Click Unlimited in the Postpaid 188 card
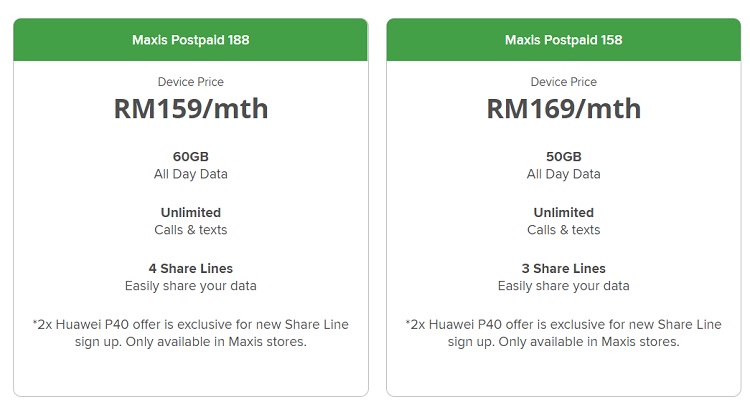 190,212
